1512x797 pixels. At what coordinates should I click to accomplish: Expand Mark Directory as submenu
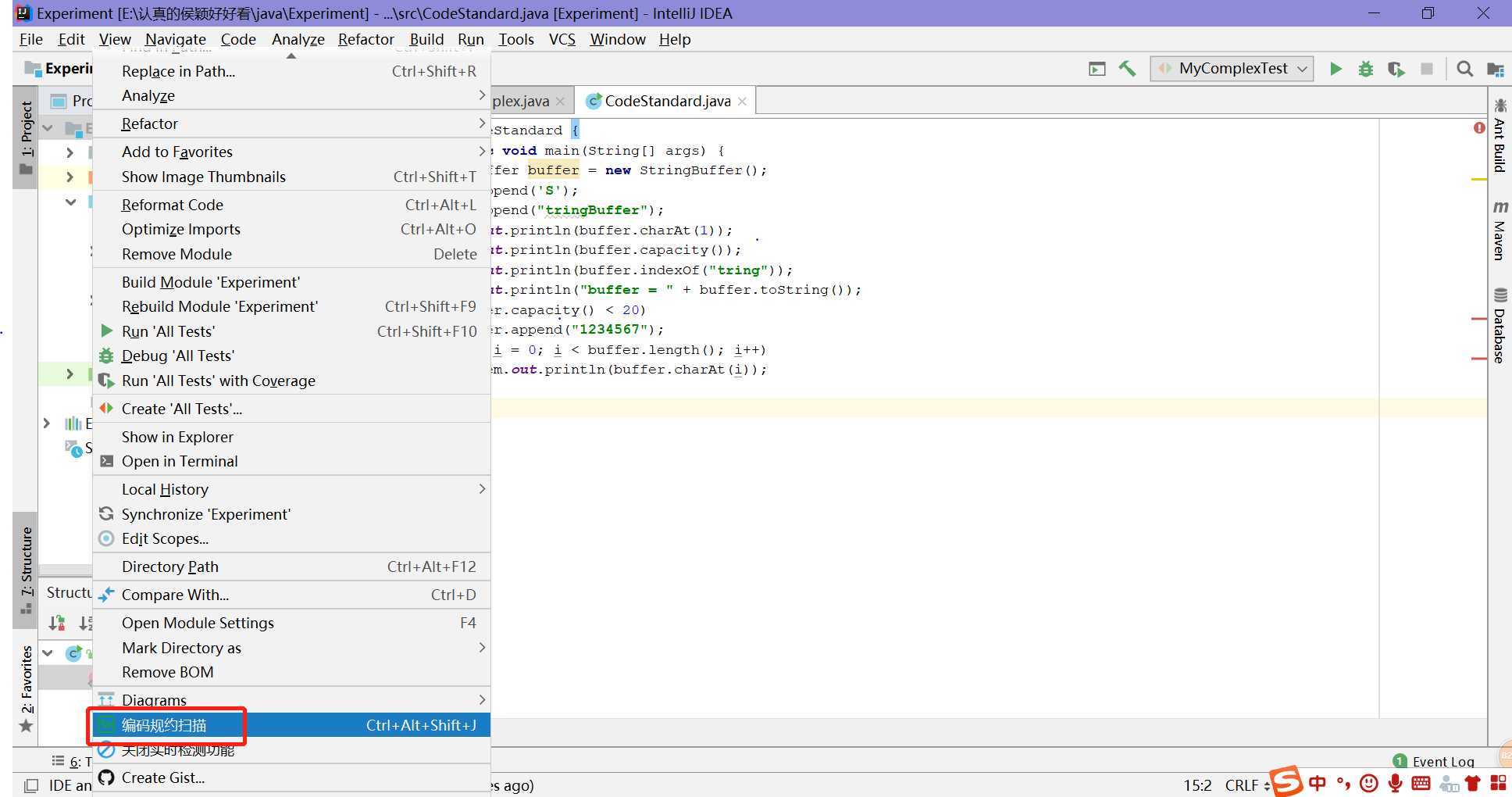(291, 648)
